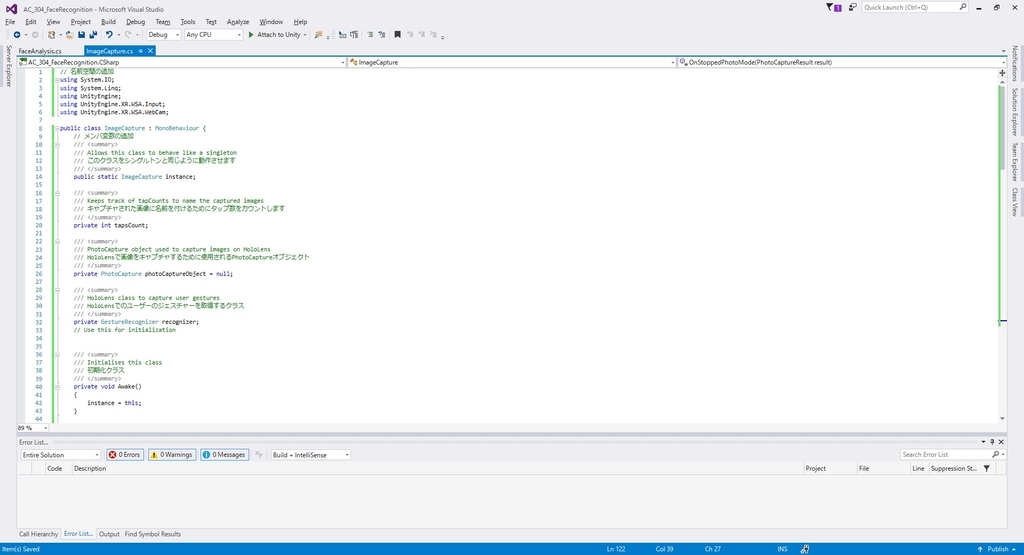Open the Team Explorer side tab
Screen dimensions: 1024x555
click(x=1015, y=162)
